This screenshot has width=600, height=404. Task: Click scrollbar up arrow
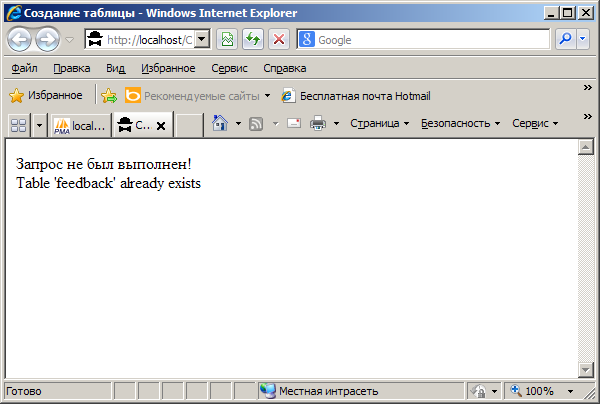585,147
